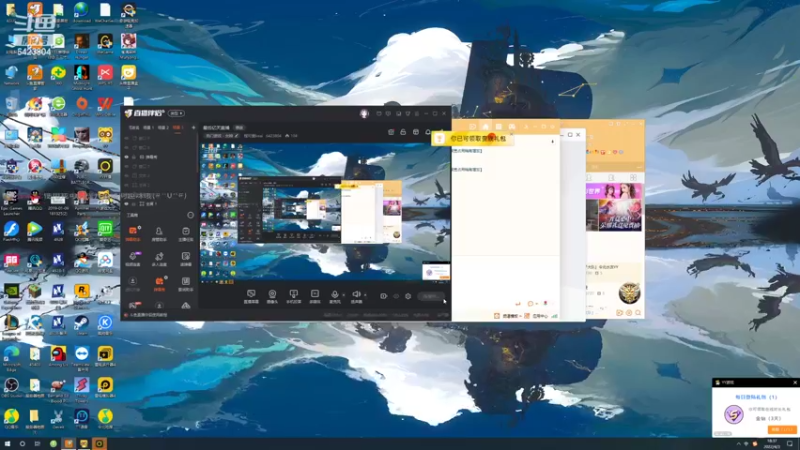Viewport: 800px width, 450px height.
Task: Toggle the bright eye icon on third source
Action: coord(127,157)
